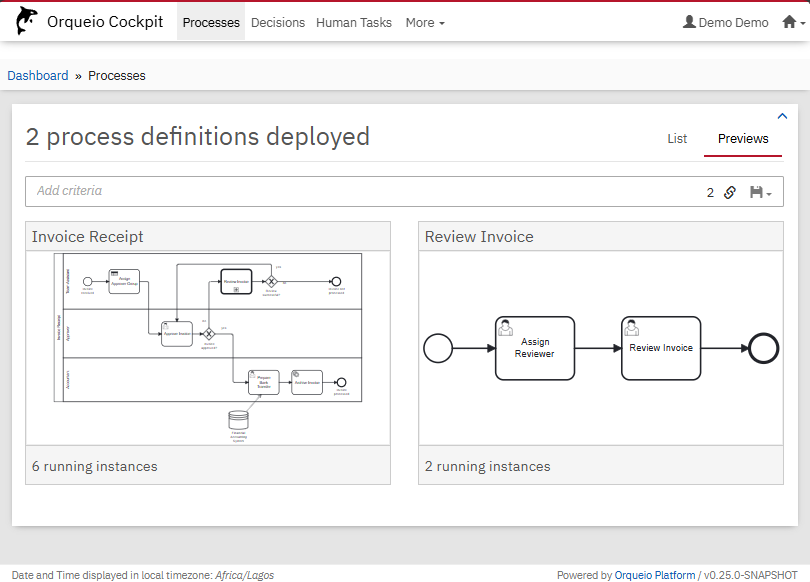Switch to the List tab
Screen dimensions: 810x582
[677, 139]
